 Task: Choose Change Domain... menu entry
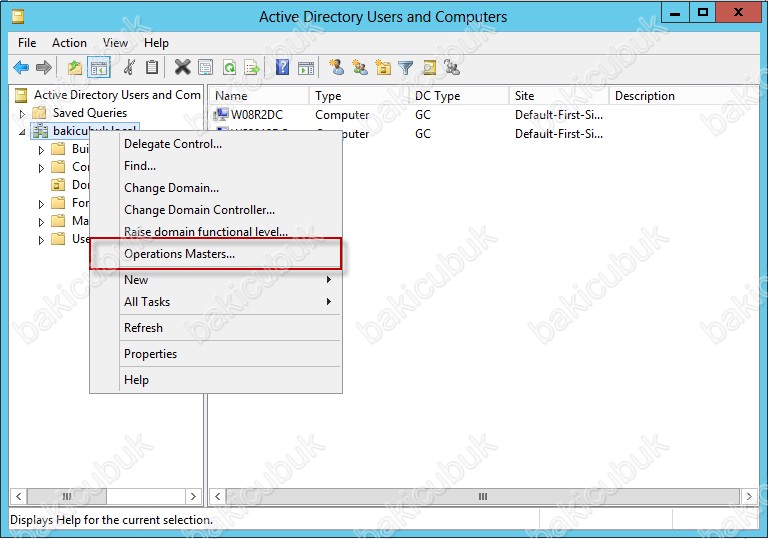point(216,188)
